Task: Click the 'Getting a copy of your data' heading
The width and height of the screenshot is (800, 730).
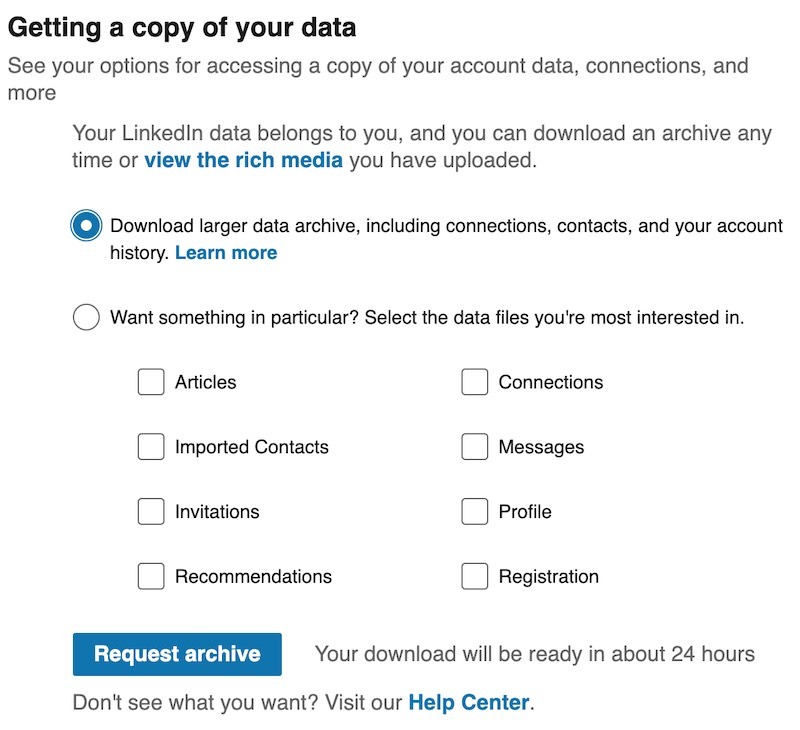Action: [185, 27]
